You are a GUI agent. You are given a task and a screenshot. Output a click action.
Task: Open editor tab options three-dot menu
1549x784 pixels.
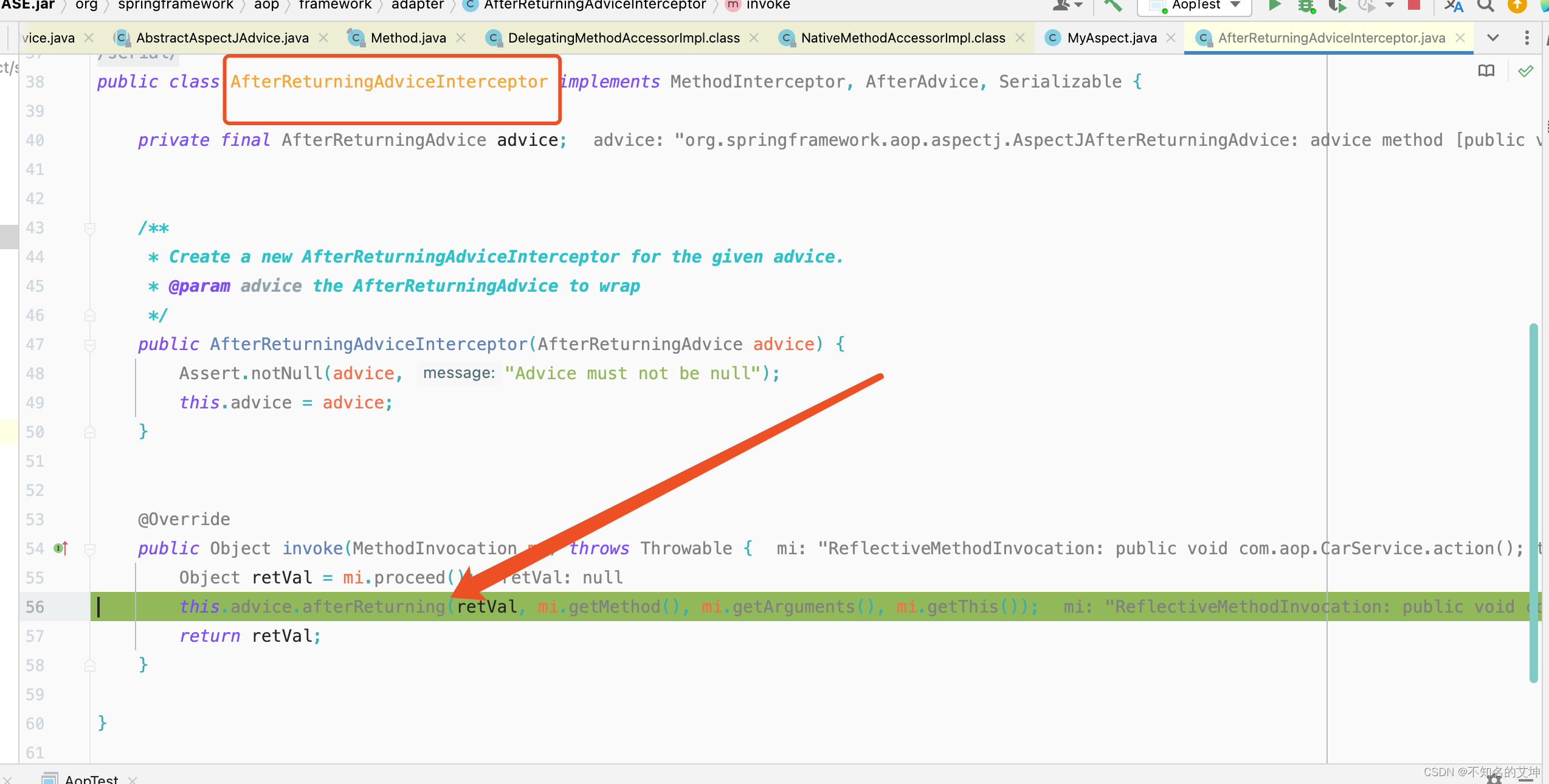[1527, 38]
